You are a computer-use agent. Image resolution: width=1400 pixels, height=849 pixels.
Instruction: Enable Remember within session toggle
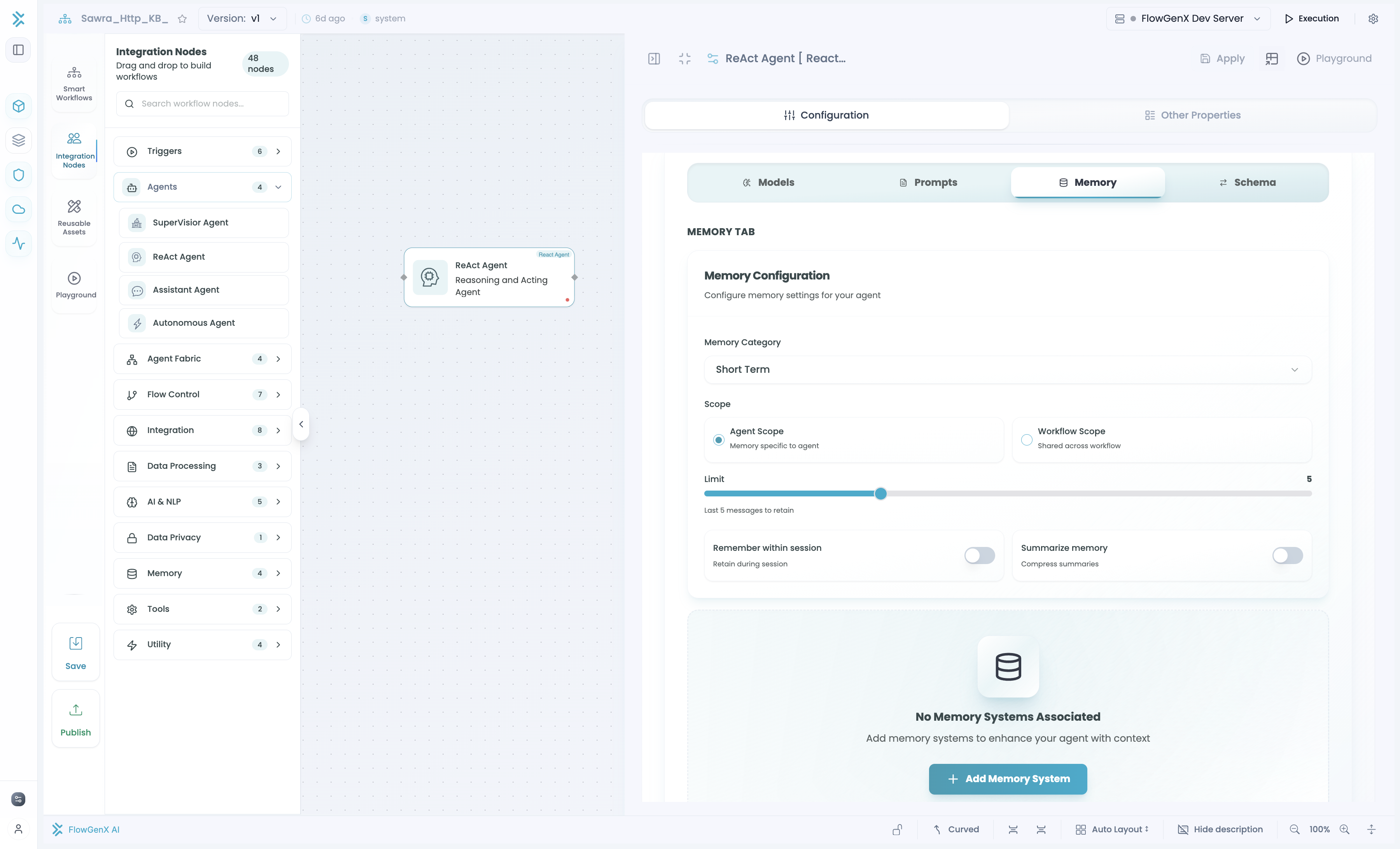(979, 555)
